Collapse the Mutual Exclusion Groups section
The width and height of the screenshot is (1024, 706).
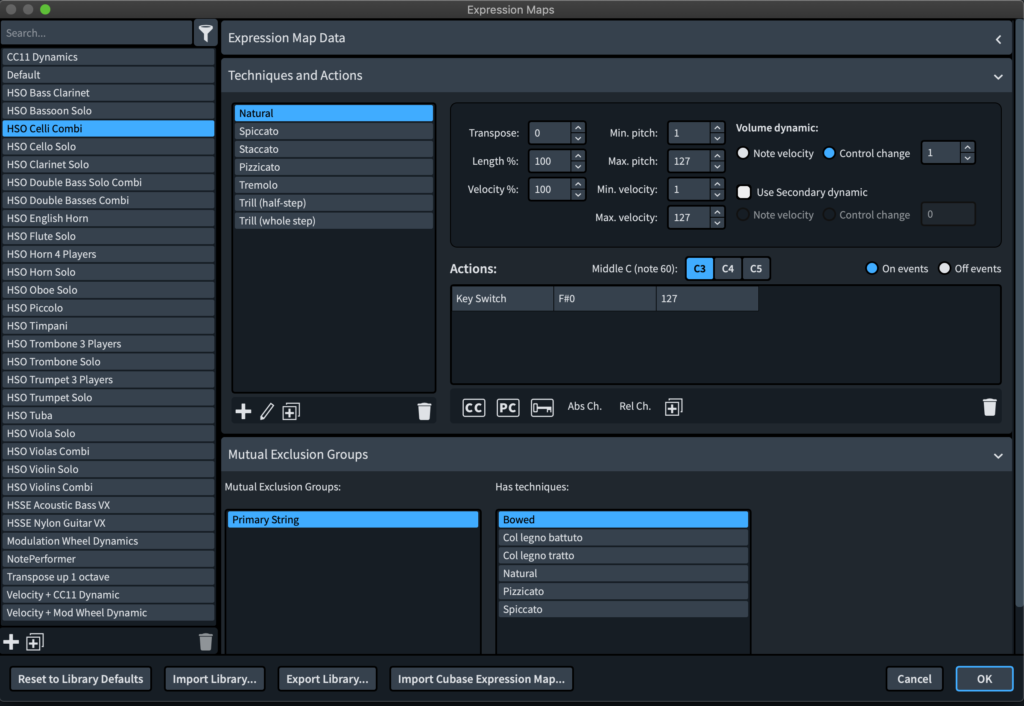point(998,456)
